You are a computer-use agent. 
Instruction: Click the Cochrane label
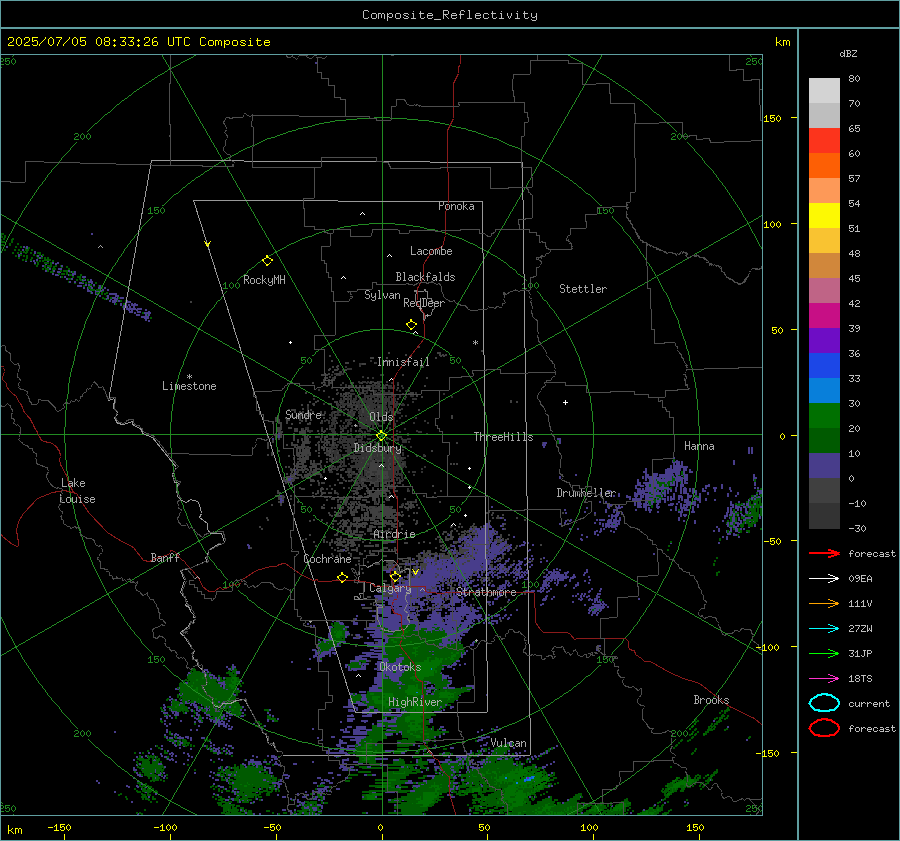tap(327, 559)
